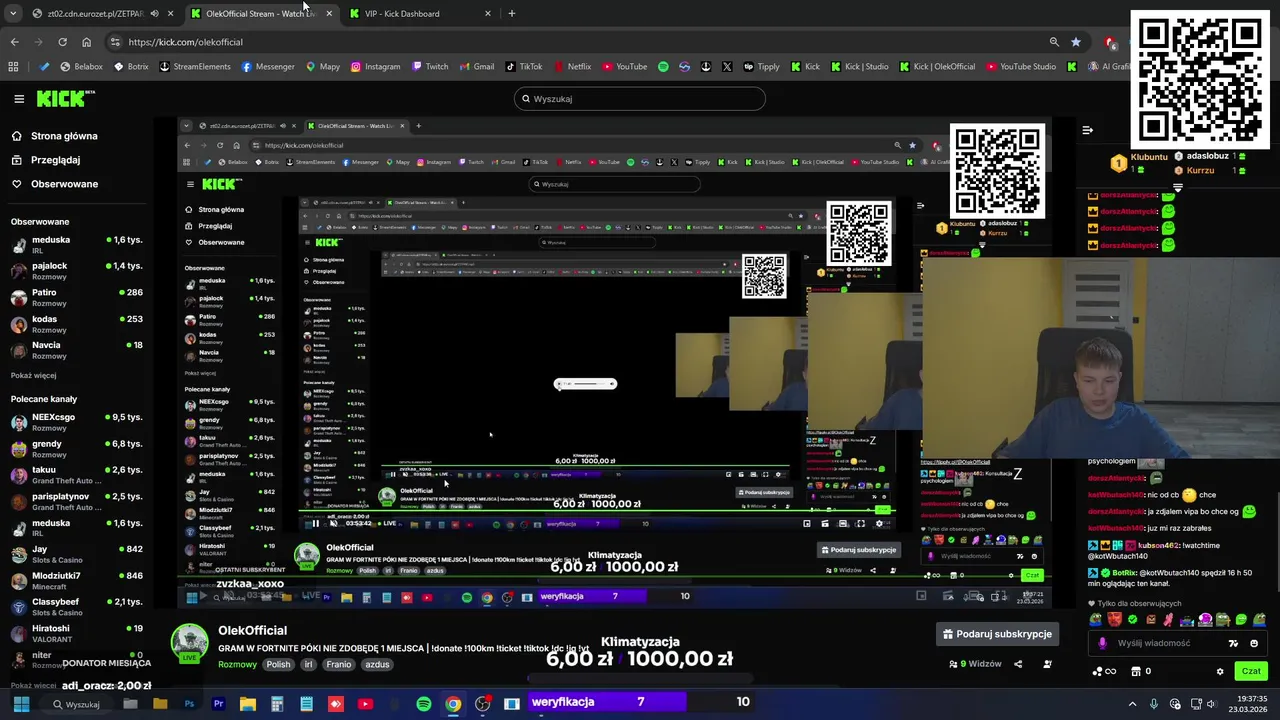Click the Franio tag
This screenshot has width=1280, height=720.
(x=338, y=664)
